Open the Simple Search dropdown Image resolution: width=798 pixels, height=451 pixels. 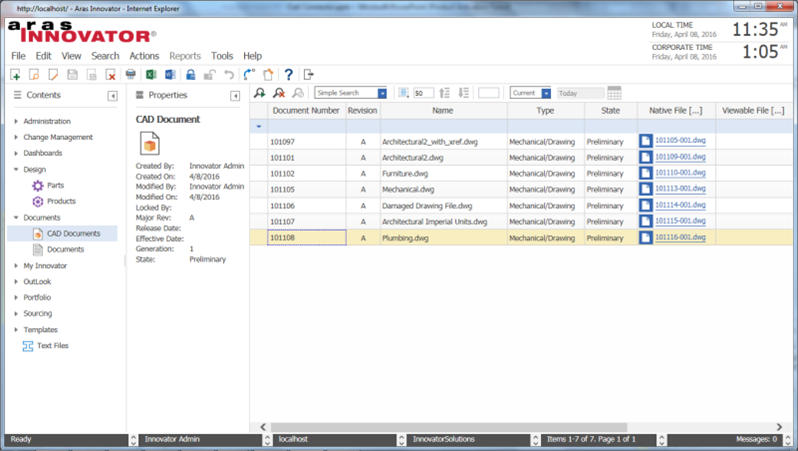click(382, 93)
